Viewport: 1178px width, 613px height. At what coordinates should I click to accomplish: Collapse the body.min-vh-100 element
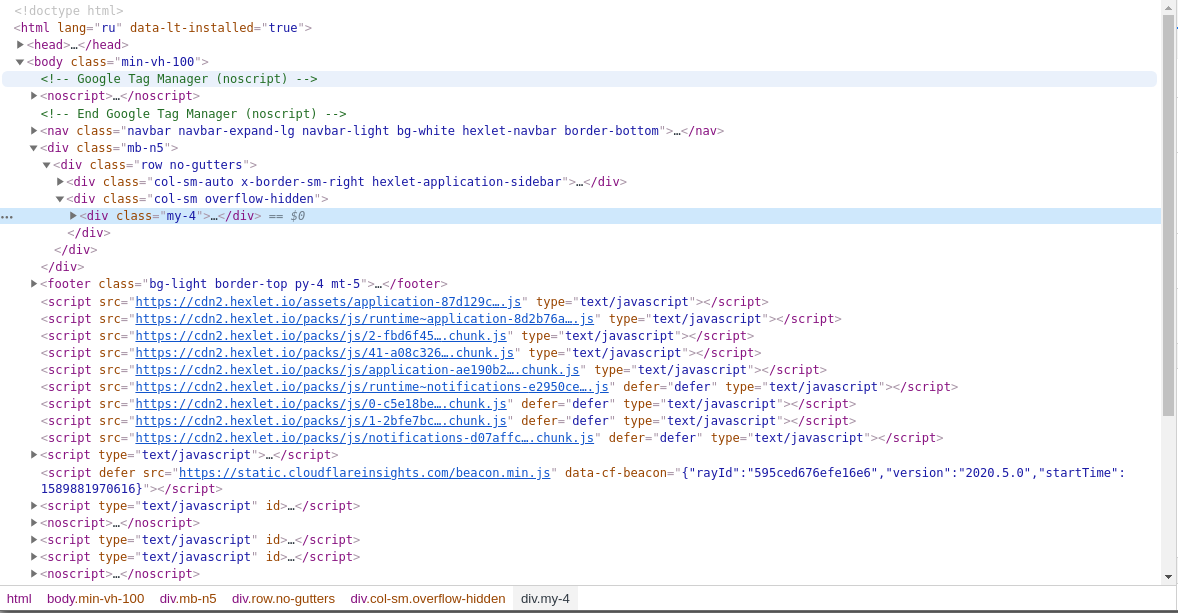[20, 61]
